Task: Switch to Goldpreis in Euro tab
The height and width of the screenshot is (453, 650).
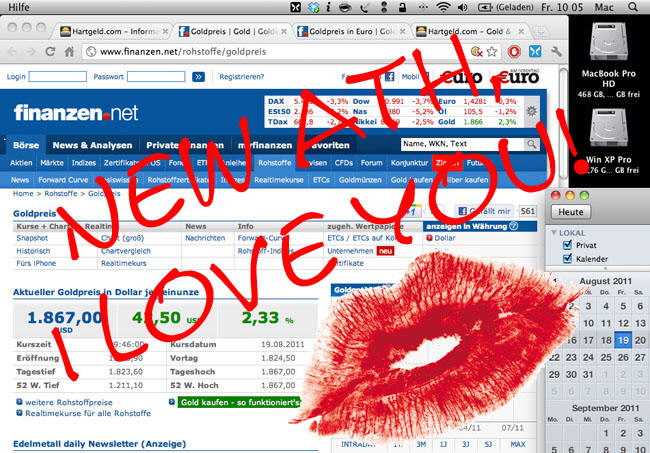Action: click(x=351, y=31)
